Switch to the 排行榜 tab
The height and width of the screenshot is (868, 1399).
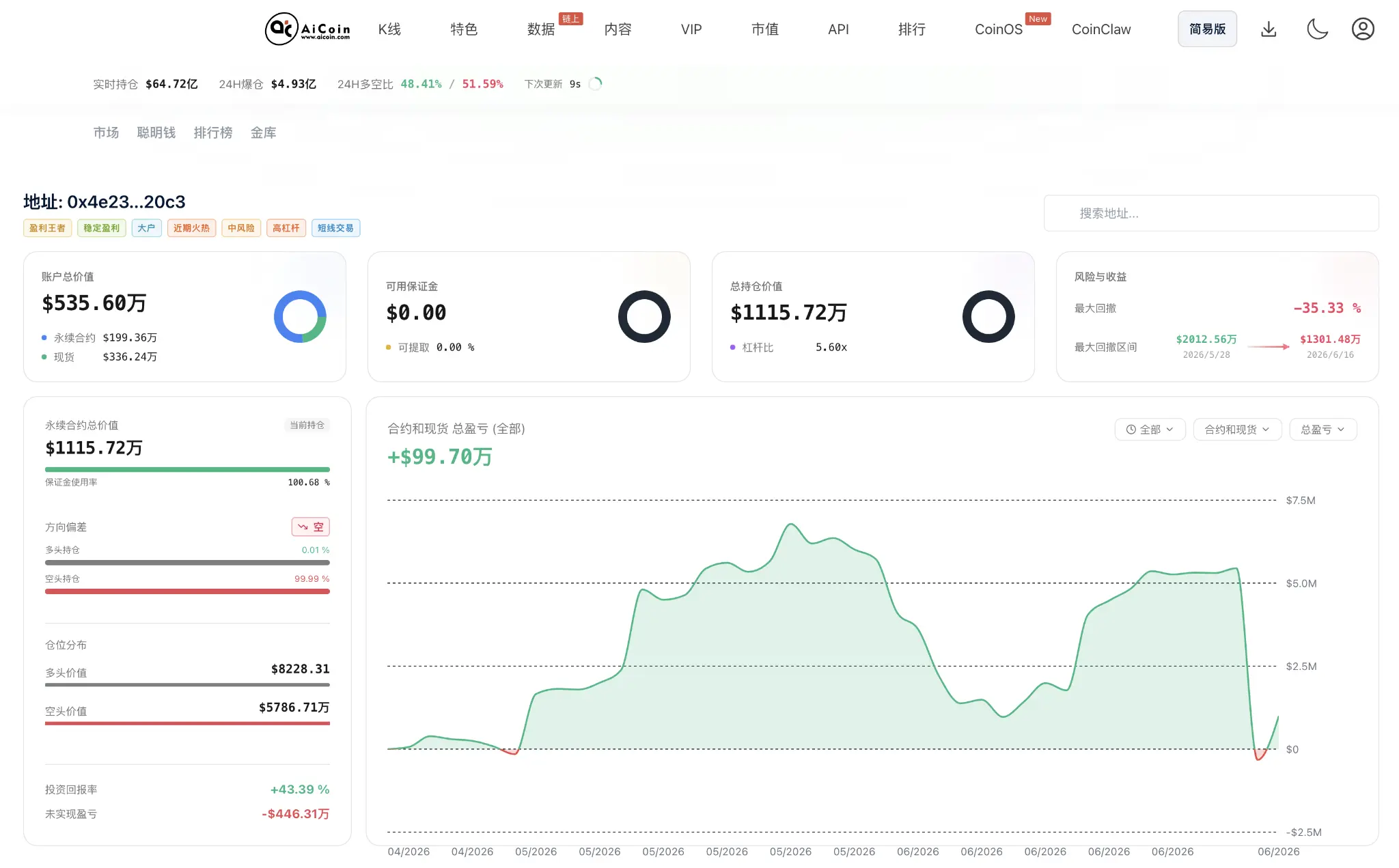[213, 132]
